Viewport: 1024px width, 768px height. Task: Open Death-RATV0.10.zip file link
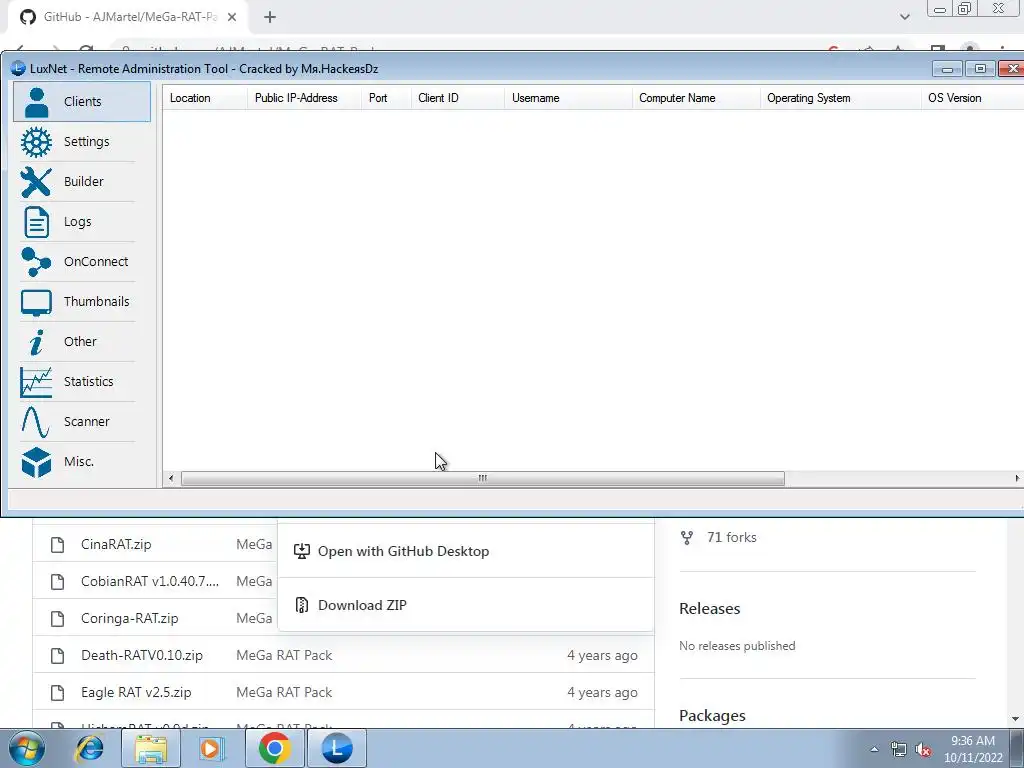pyautogui.click(x=142, y=655)
